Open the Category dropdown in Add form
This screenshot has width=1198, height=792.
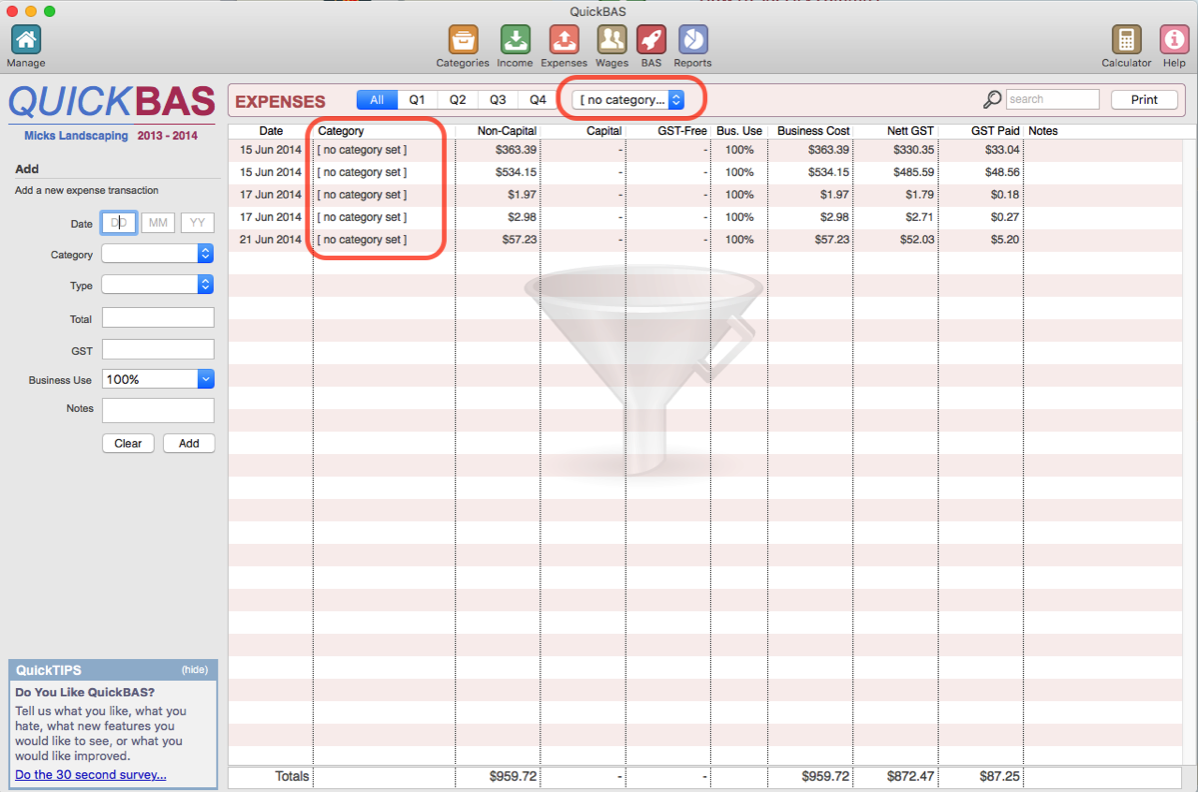158,254
